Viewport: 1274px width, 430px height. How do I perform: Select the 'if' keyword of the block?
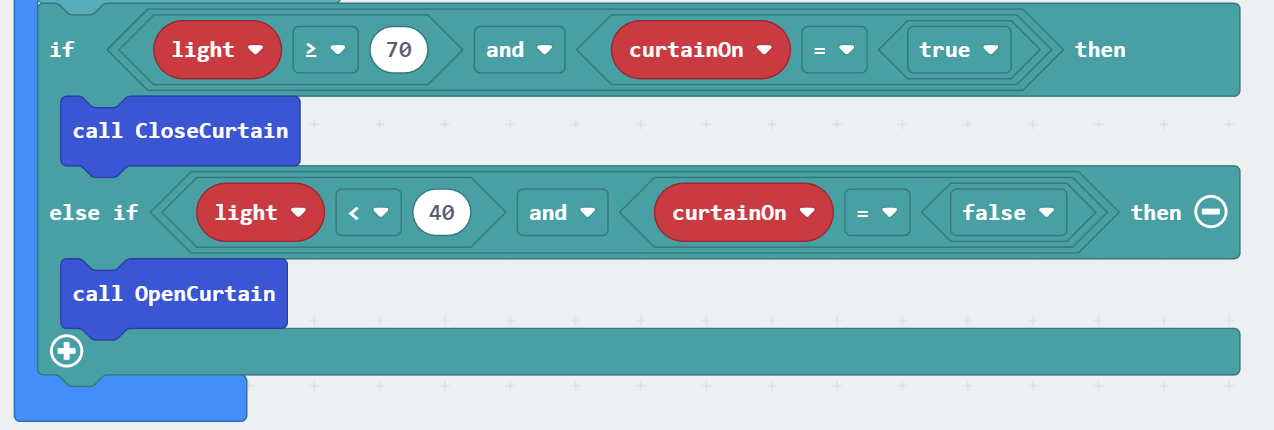(62, 50)
